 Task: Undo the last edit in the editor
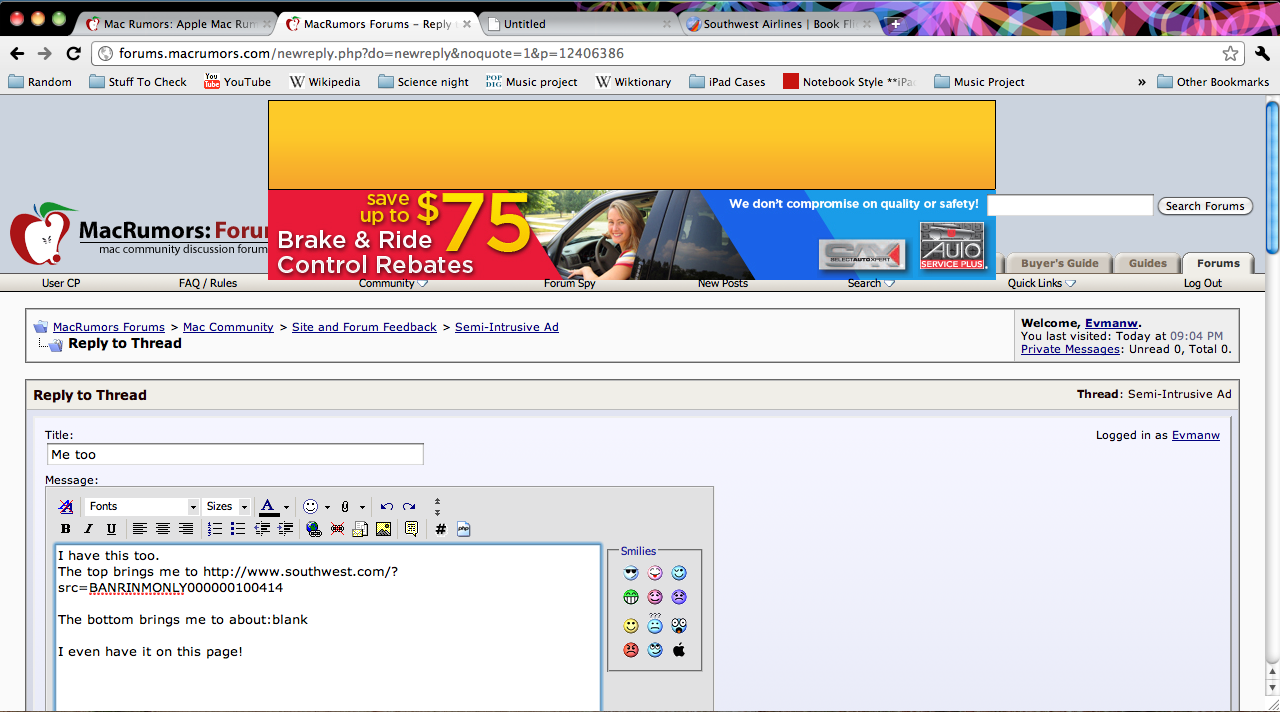tap(387, 507)
